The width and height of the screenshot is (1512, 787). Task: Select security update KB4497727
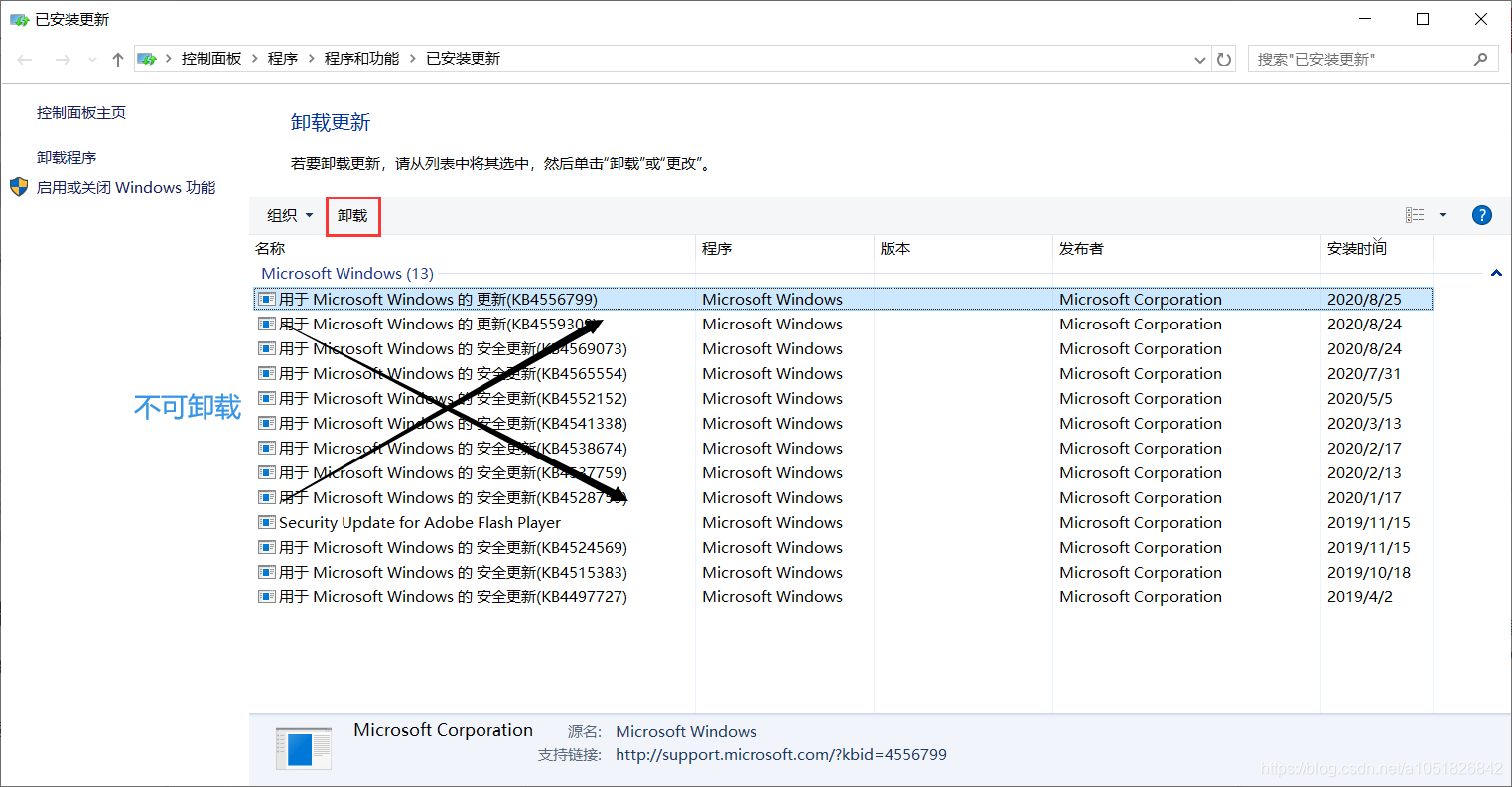(x=843, y=596)
